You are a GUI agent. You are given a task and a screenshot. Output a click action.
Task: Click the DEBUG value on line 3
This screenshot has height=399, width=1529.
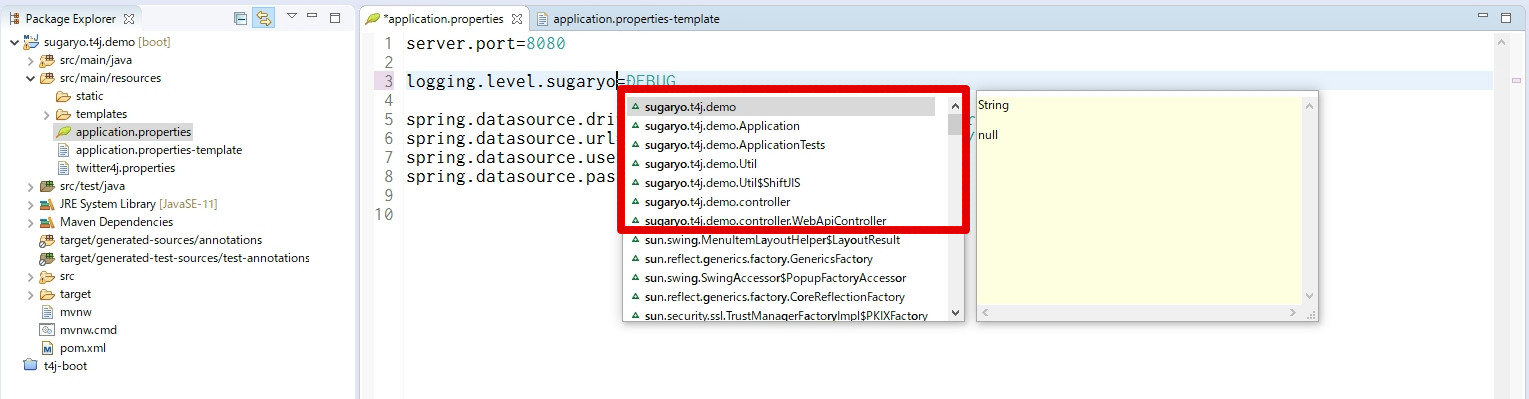click(x=651, y=81)
